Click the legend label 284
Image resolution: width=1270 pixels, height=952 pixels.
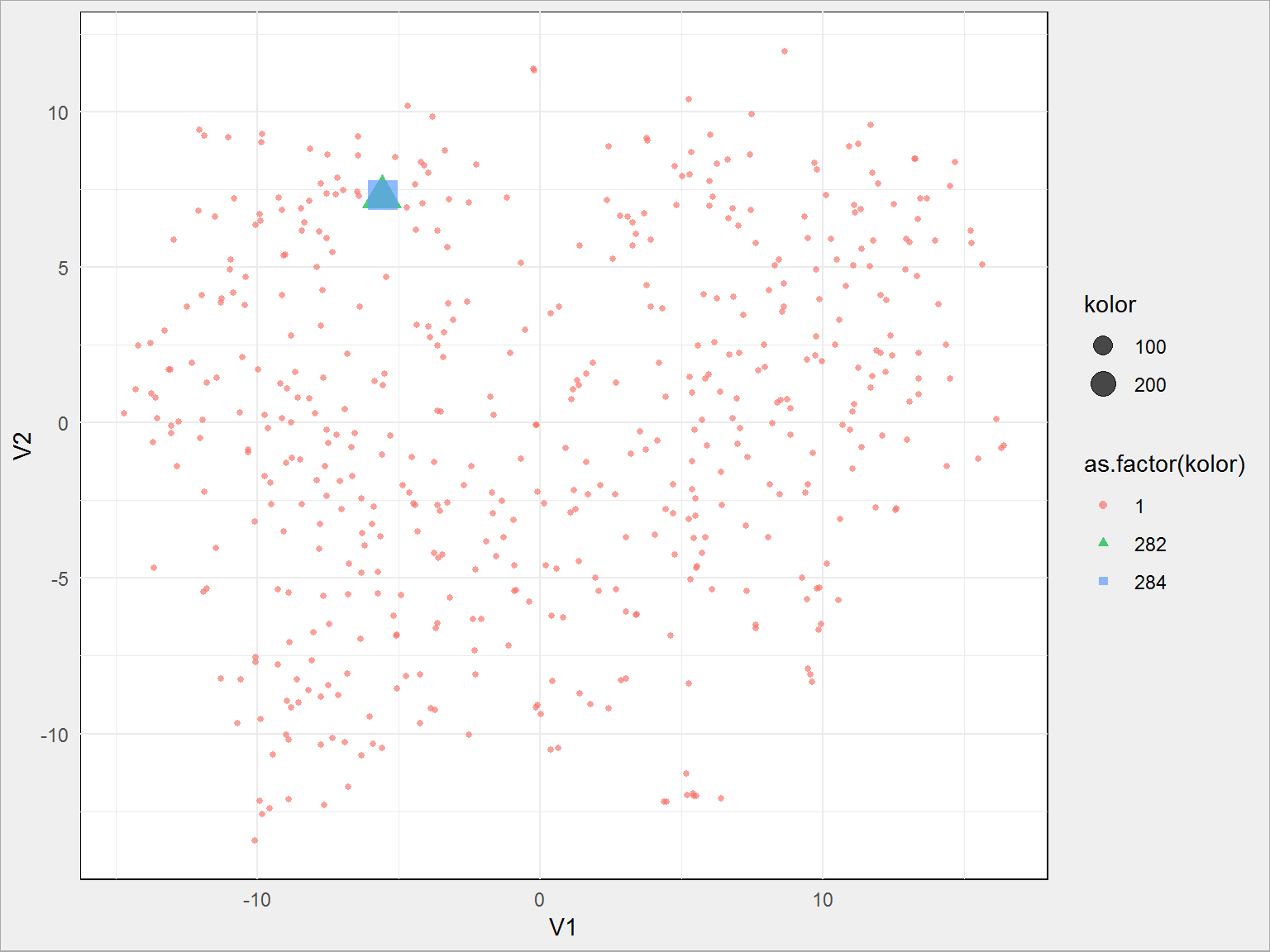pos(1150,583)
